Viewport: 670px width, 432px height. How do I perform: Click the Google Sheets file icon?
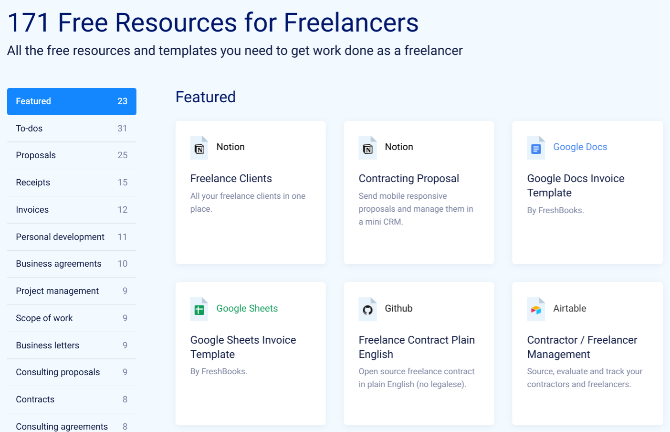[199, 309]
